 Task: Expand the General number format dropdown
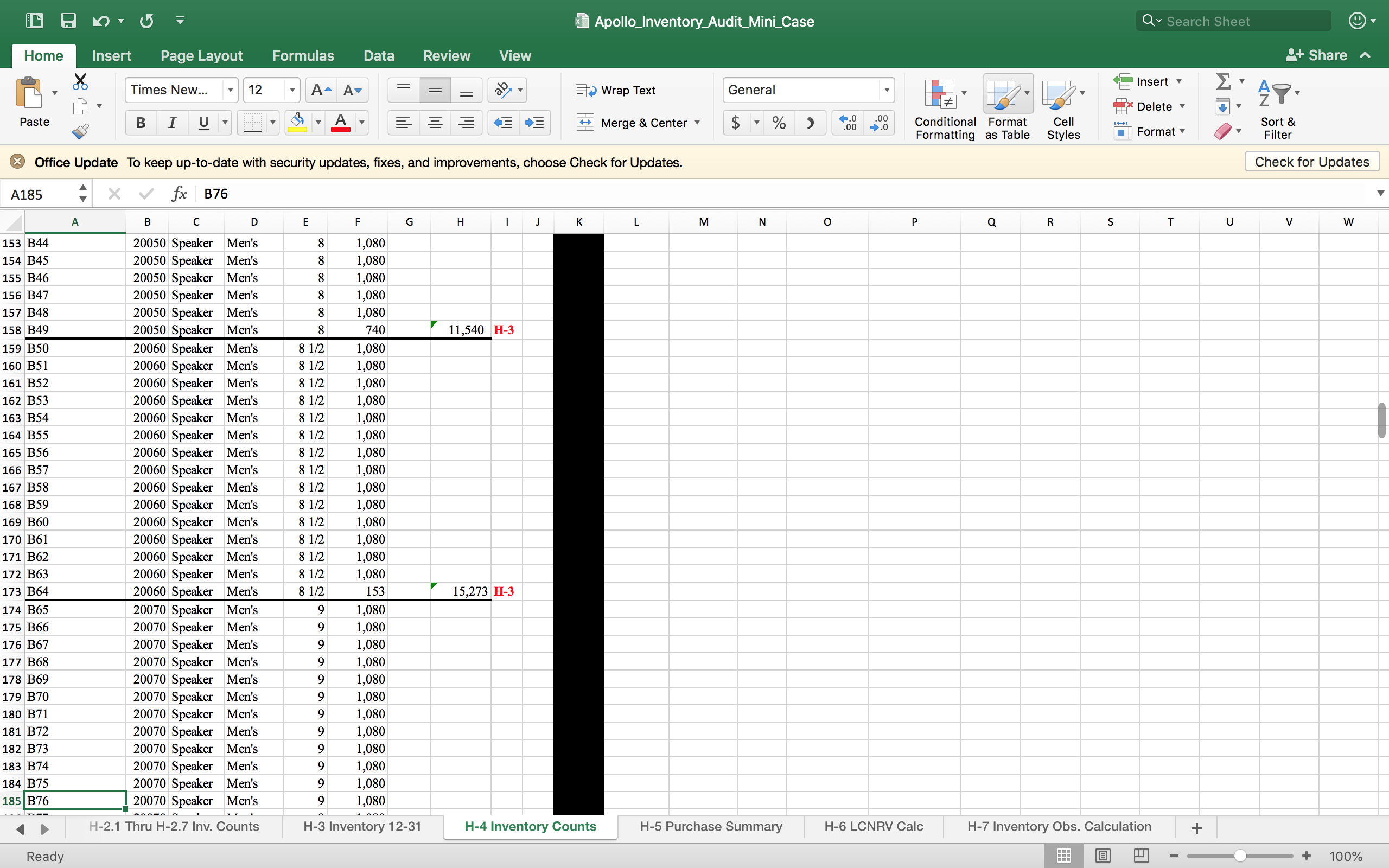pyautogui.click(x=886, y=90)
